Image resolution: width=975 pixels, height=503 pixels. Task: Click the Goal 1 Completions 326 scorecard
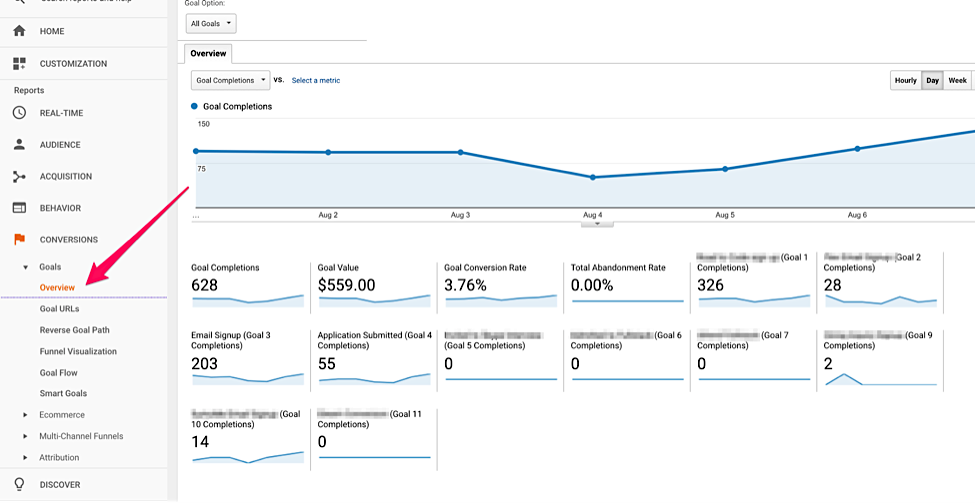754,280
